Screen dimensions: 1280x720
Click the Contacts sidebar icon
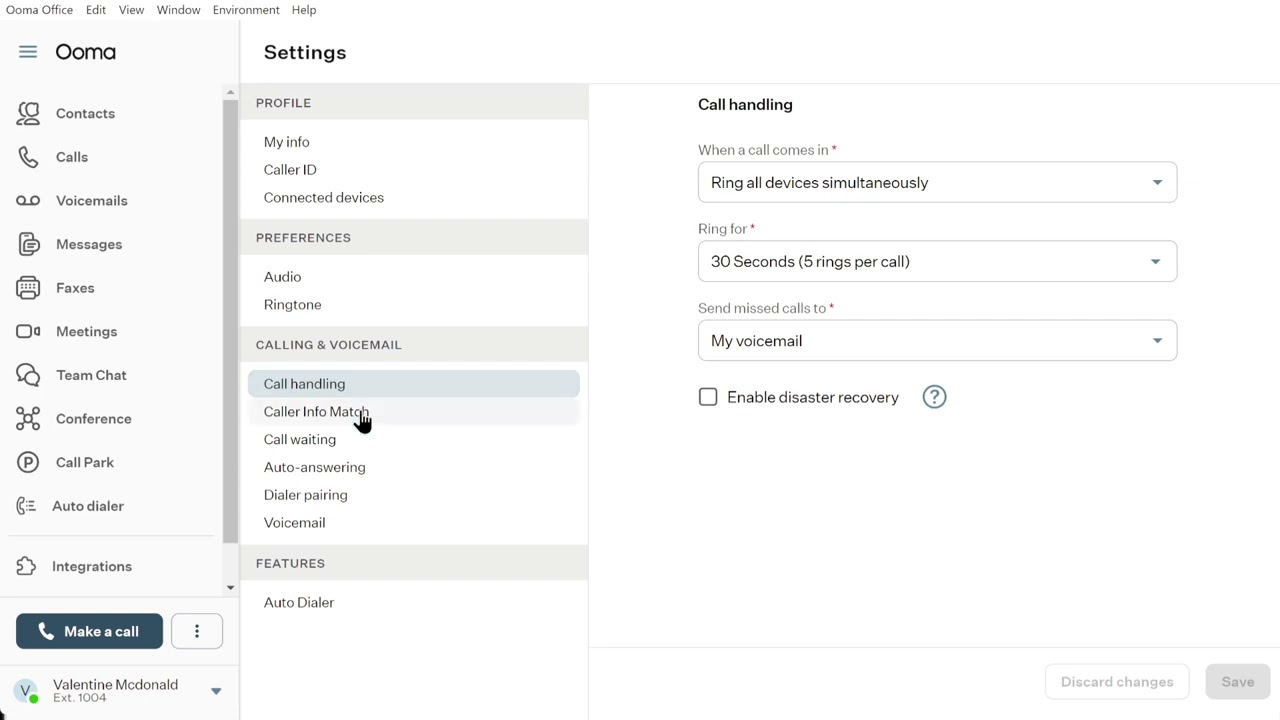click(28, 113)
